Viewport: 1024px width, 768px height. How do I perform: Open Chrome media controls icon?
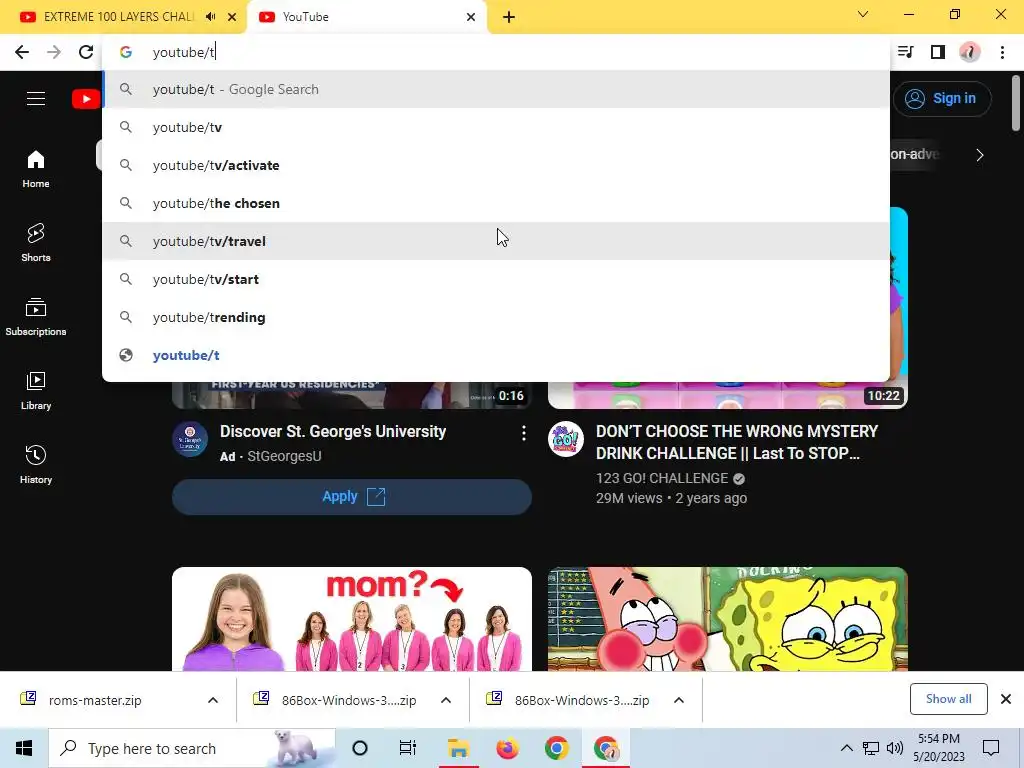[x=905, y=52]
